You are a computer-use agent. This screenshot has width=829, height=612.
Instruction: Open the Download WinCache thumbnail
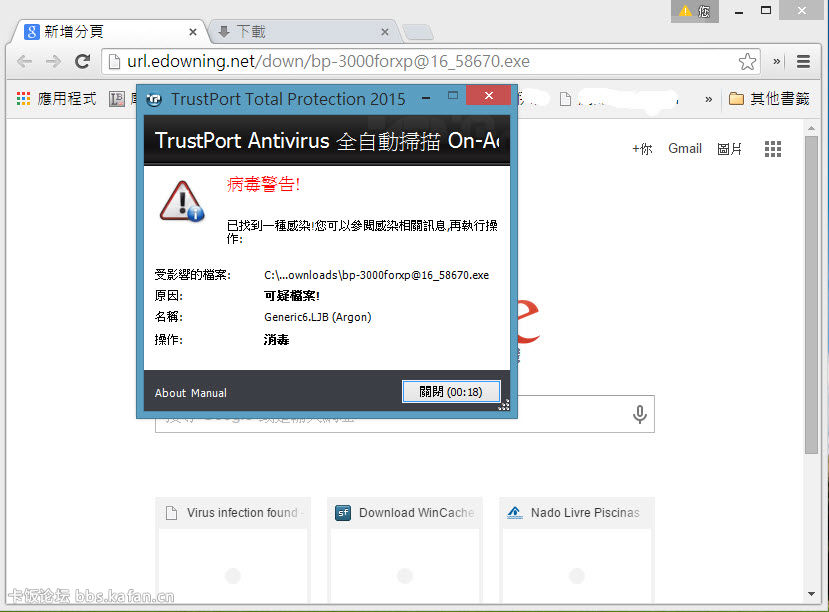click(x=405, y=550)
